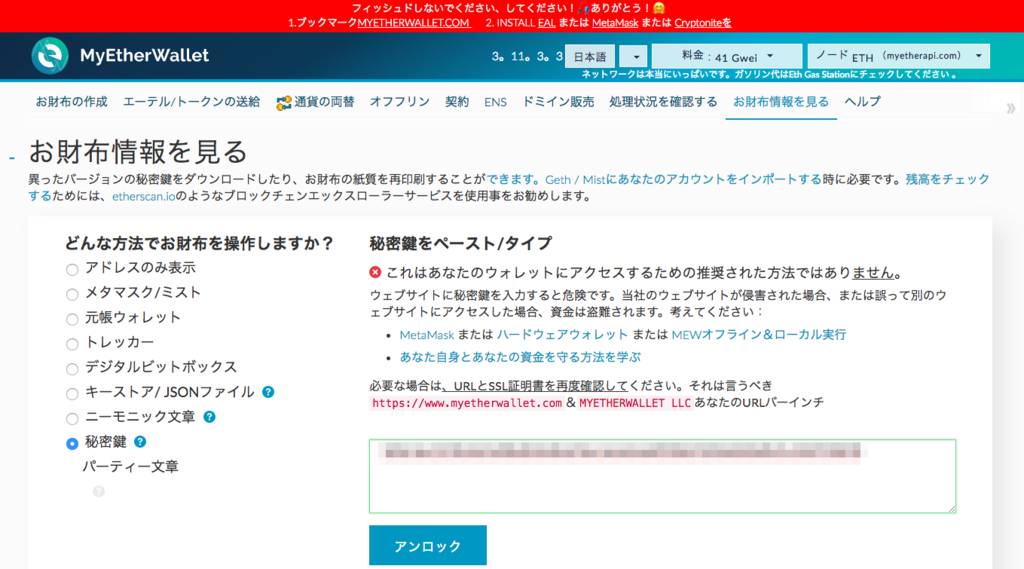Click the パーティー文章 label
Viewport: 1024px width, 569px height.
click(x=130, y=466)
